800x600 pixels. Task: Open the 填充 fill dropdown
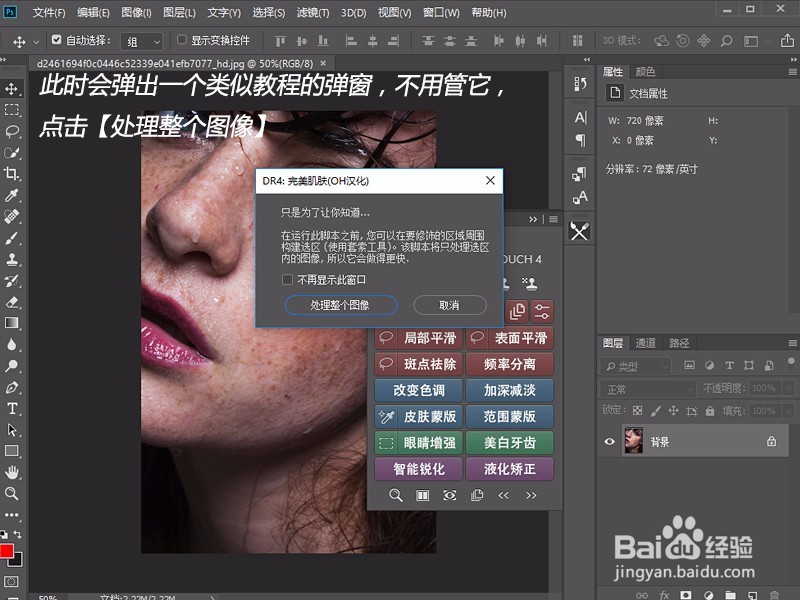[788, 411]
